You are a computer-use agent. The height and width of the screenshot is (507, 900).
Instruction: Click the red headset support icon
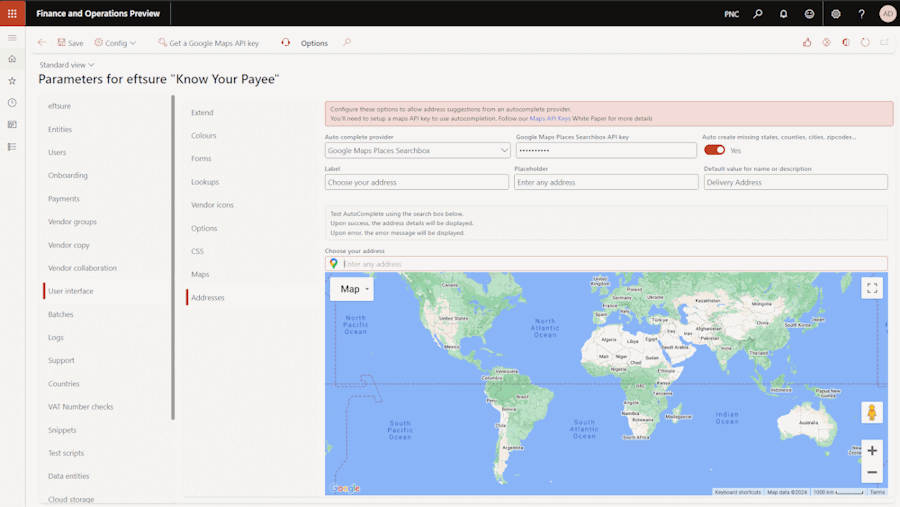click(x=285, y=42)
